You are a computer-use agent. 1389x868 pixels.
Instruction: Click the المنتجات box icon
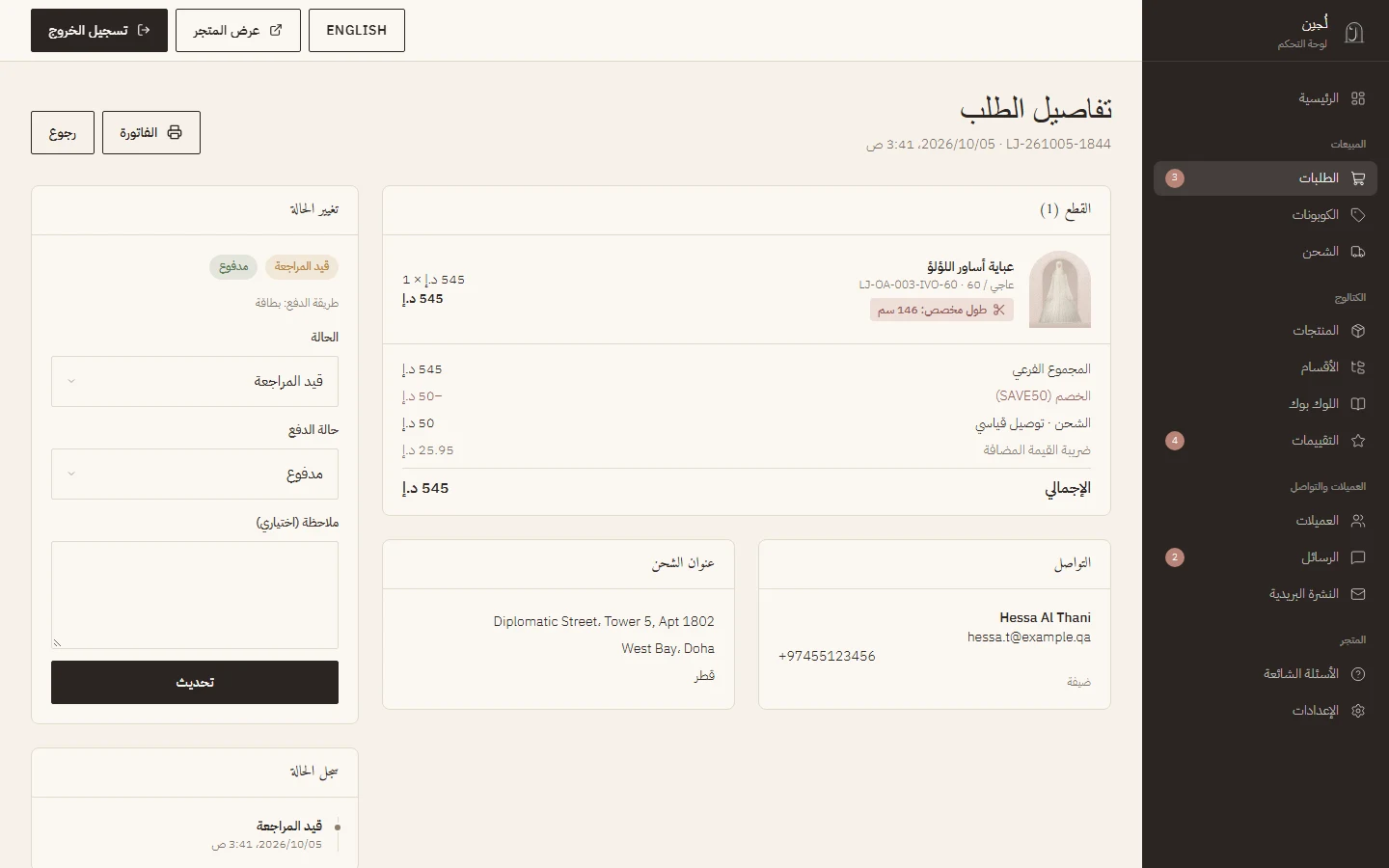(1358, 331)
